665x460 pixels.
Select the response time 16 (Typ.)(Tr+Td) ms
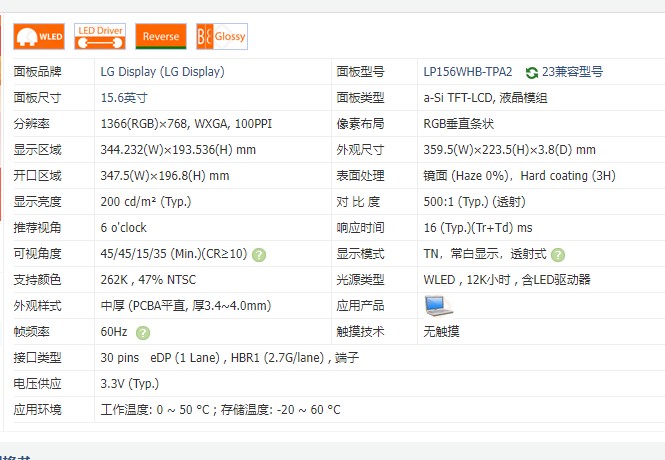(x=478, y=228)
